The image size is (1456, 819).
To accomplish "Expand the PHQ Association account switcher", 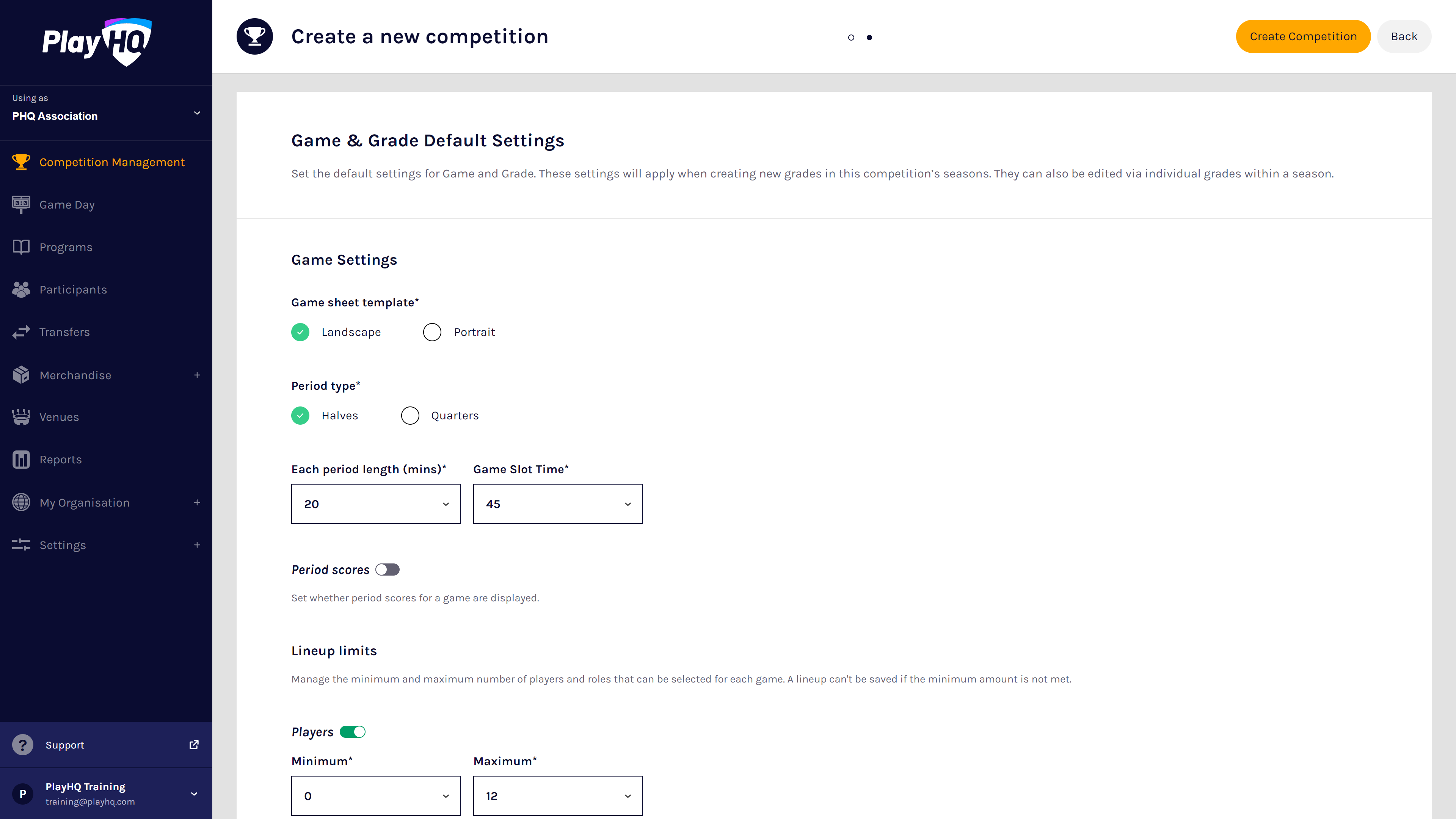I will point(197,113).
